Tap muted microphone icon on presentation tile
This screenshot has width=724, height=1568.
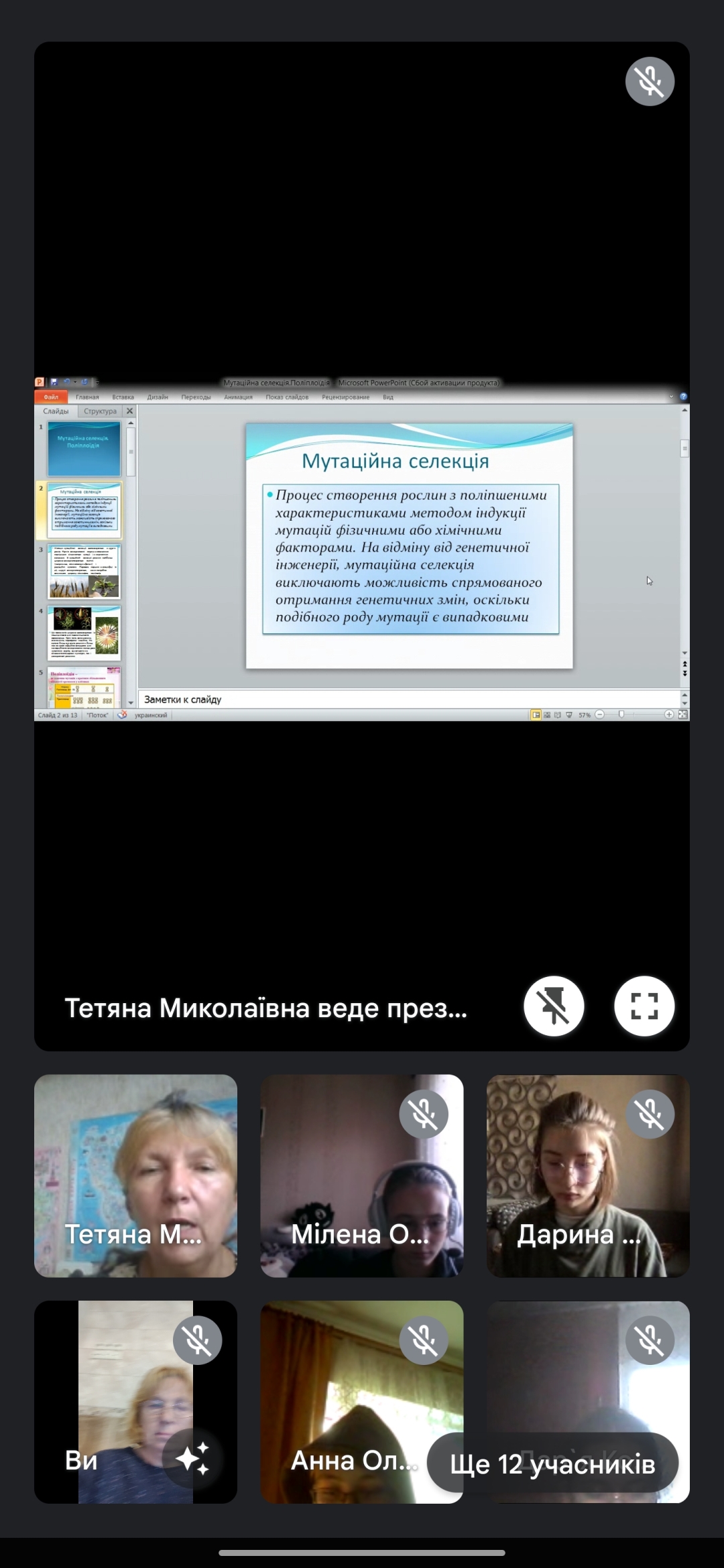coord(650,81)
